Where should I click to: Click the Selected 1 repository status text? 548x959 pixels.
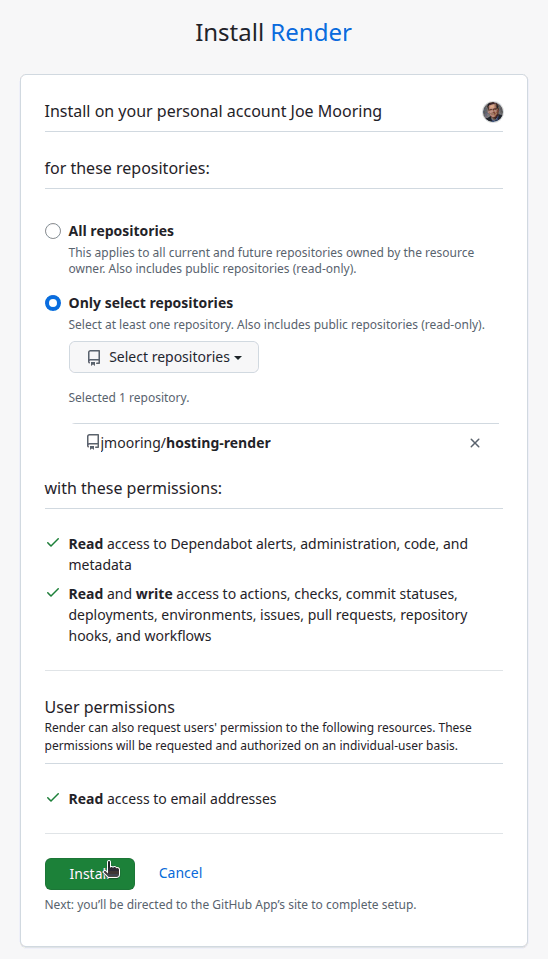coord(129,398)
